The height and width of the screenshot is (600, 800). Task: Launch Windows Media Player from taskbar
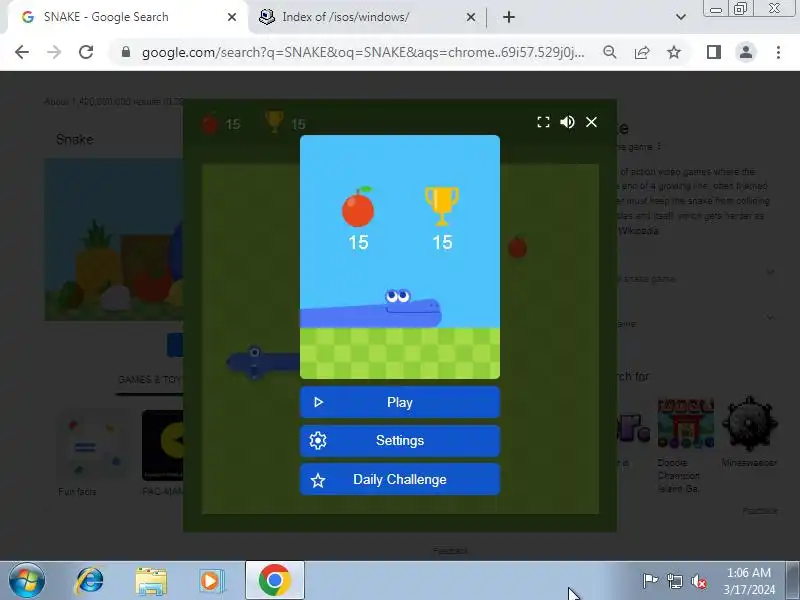tap(211, 581)
